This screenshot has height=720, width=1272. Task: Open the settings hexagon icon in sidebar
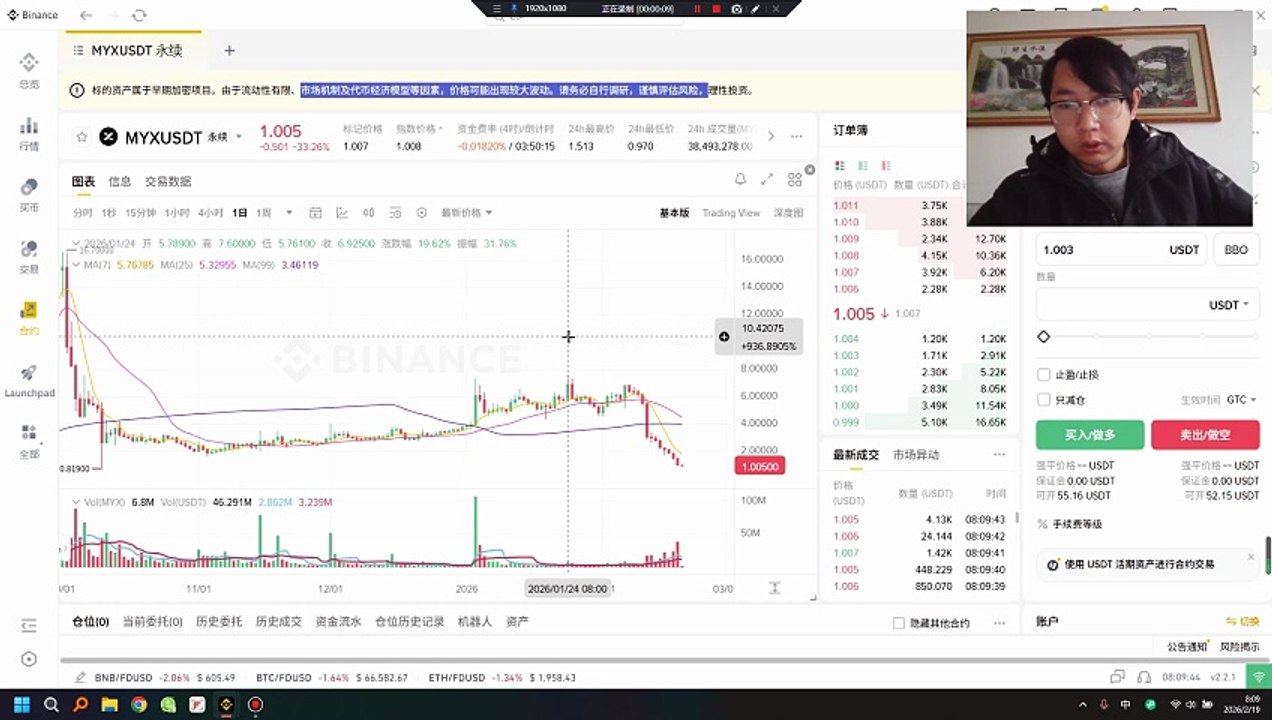[29, 659]
